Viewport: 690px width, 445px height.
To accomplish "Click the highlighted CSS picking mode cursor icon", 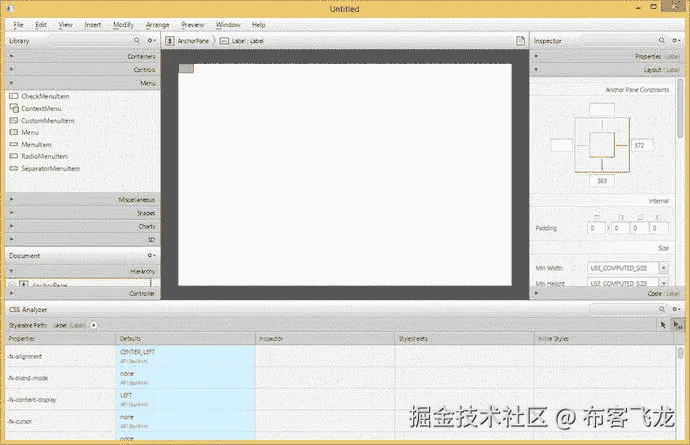I will tap(678, 325).
